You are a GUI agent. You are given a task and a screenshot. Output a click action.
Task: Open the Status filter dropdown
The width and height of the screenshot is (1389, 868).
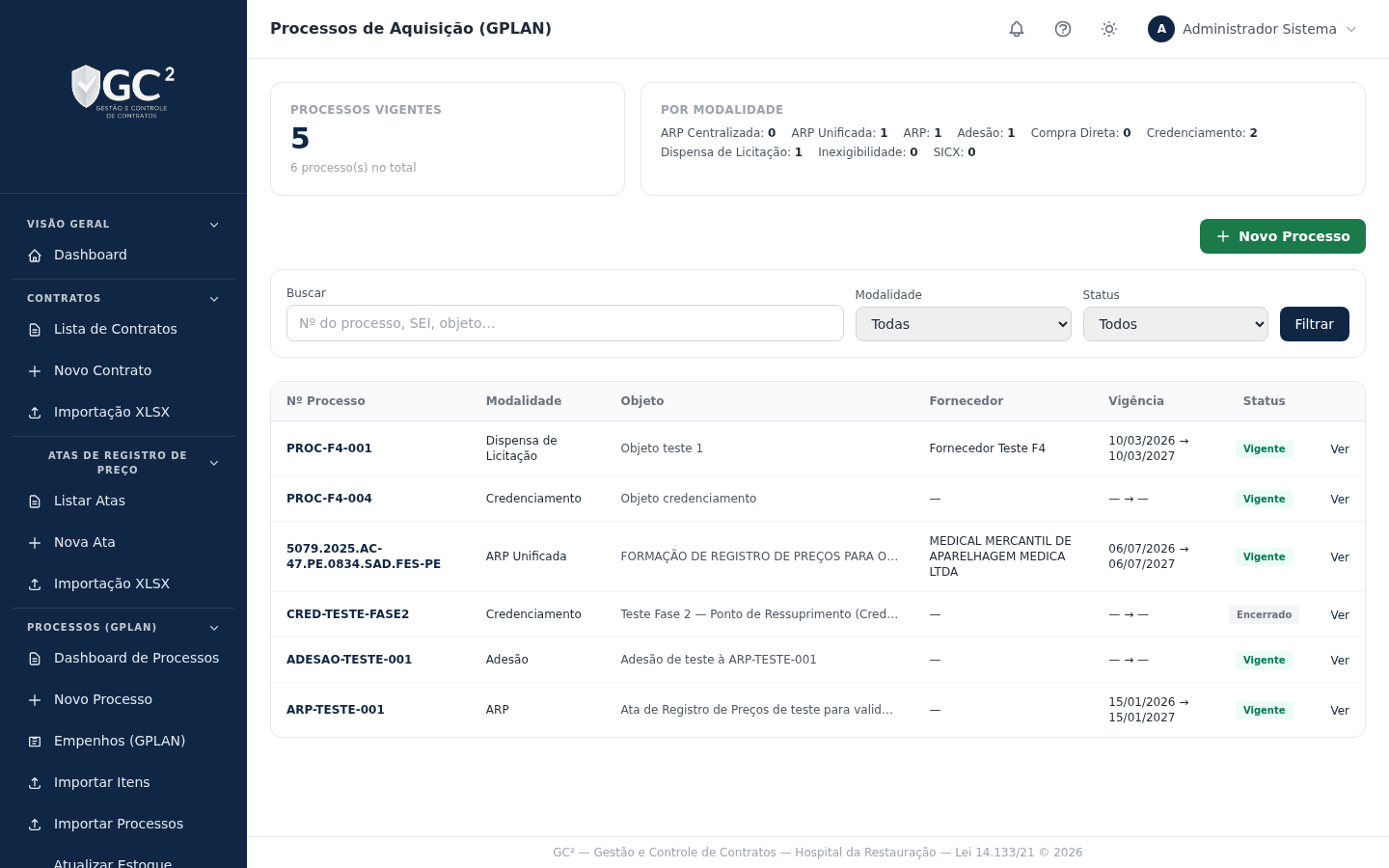pyautogui.click(x=1176, y=324)
